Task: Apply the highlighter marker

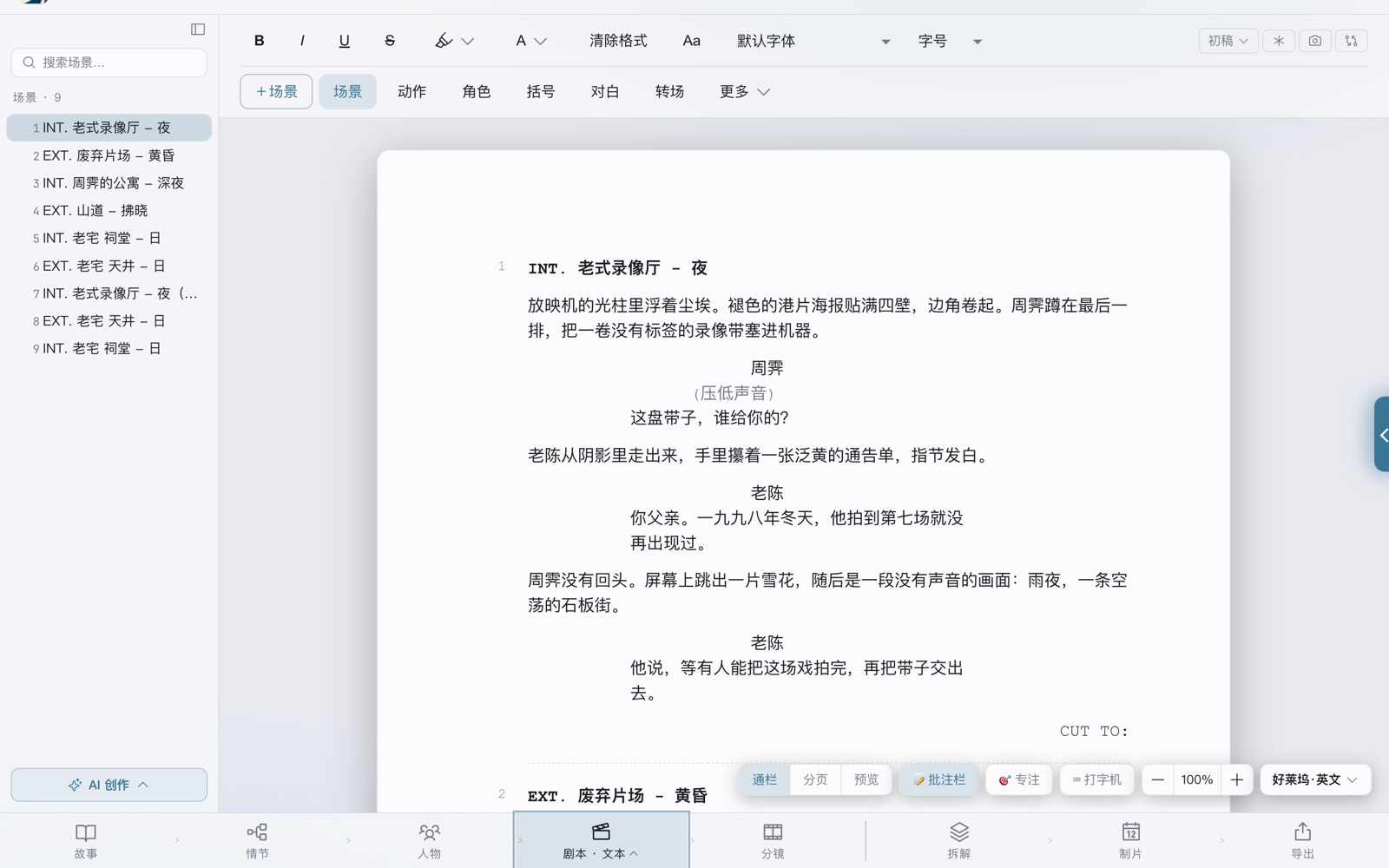Action: tap(444, 41)
